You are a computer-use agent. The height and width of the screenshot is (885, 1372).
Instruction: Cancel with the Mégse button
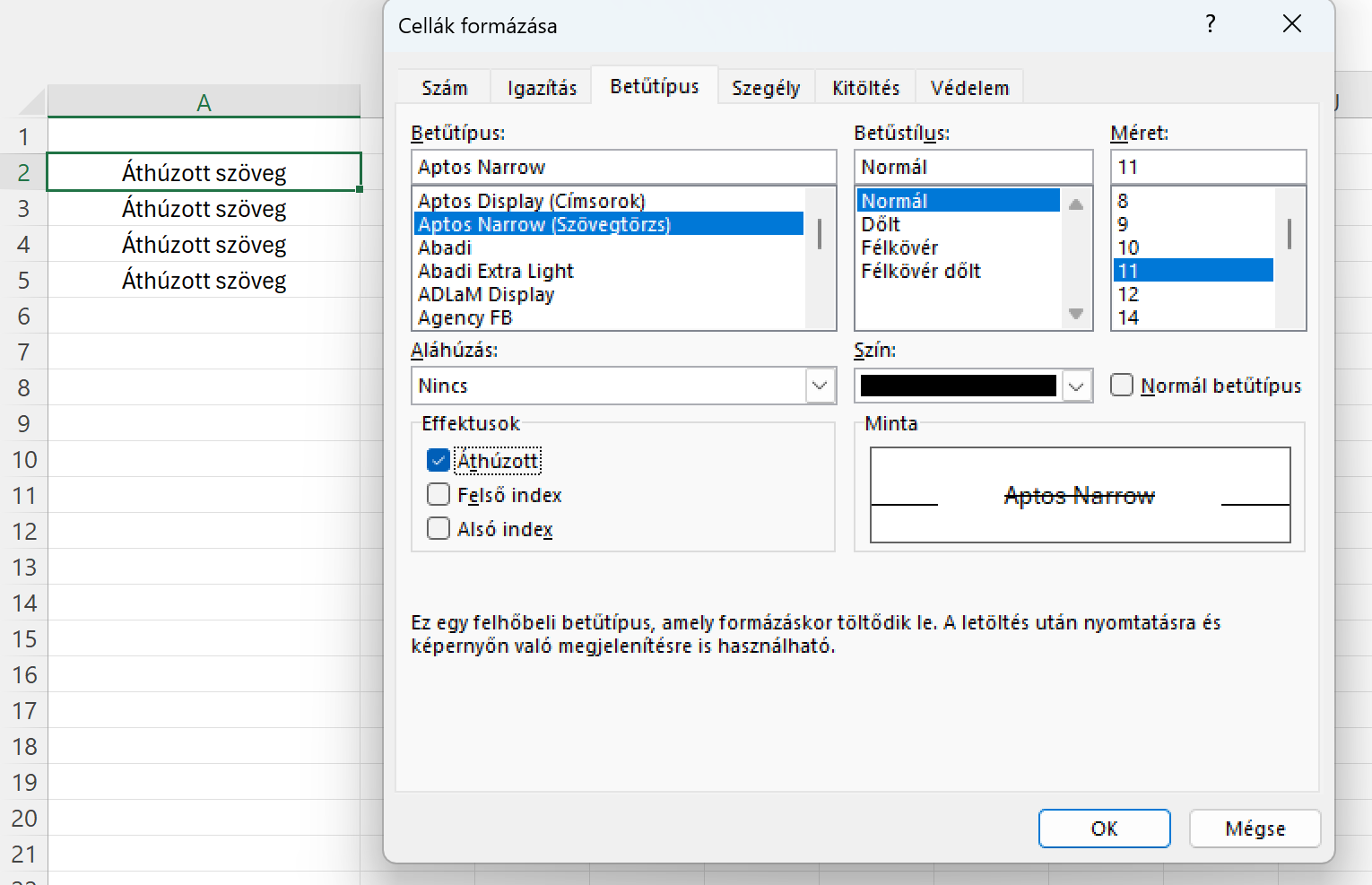tap(1255, 829)
